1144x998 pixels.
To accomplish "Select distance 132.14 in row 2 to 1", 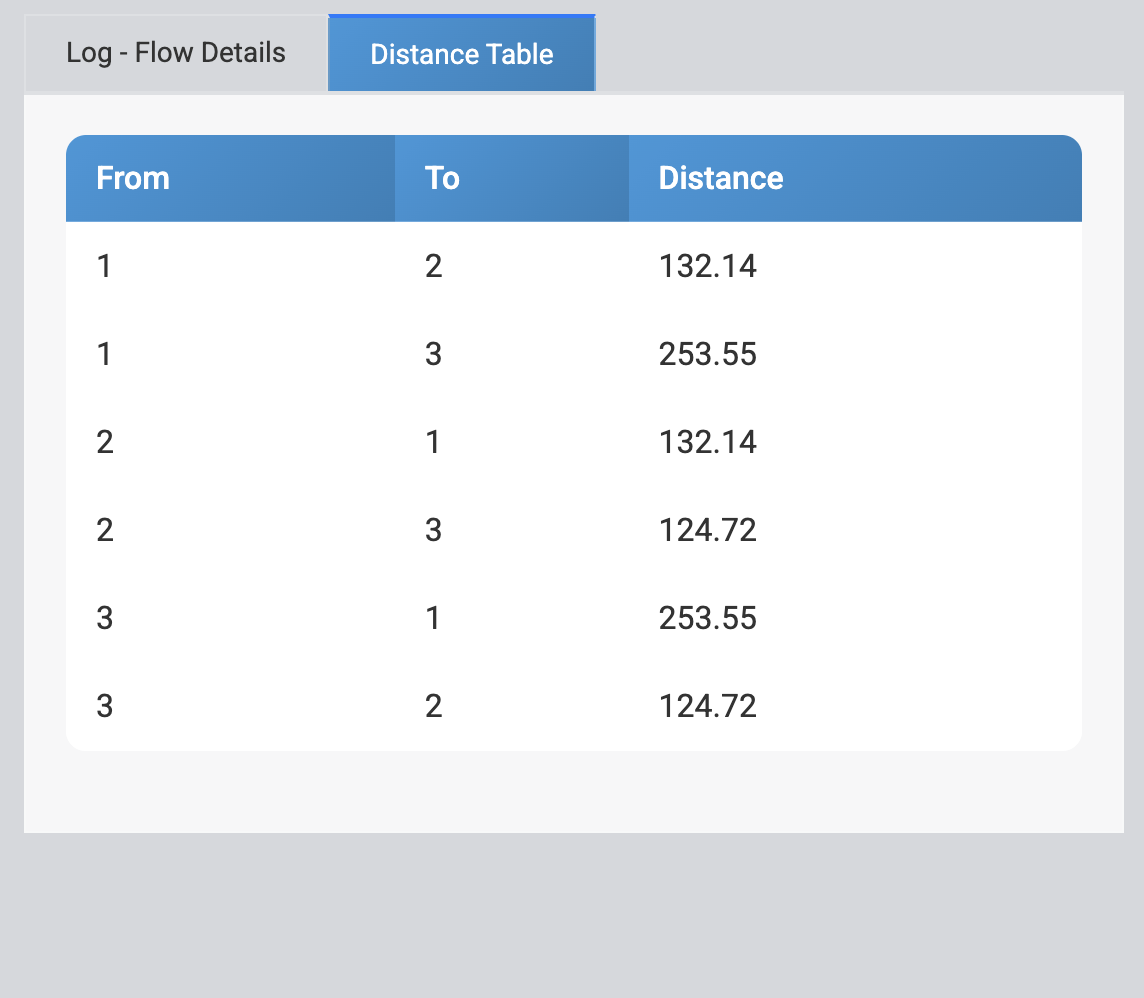I will point(708,442).
